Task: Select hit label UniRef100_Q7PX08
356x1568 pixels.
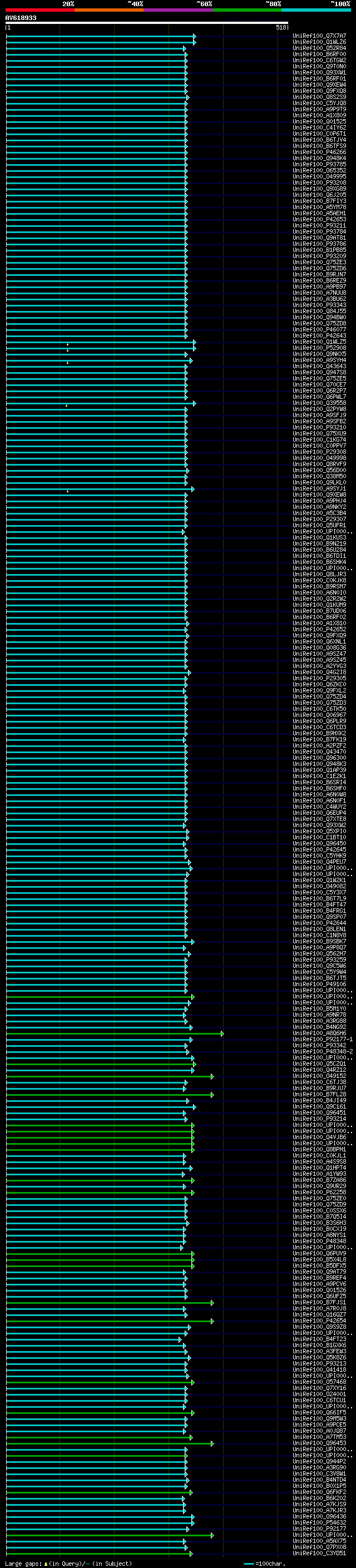Action: 319,1547
